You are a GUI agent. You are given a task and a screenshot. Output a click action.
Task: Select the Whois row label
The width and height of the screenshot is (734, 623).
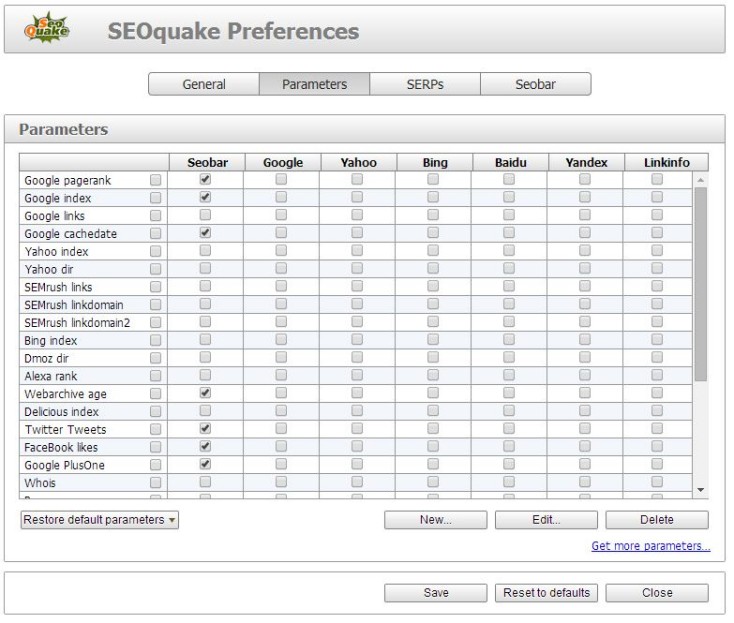[40, 483]
